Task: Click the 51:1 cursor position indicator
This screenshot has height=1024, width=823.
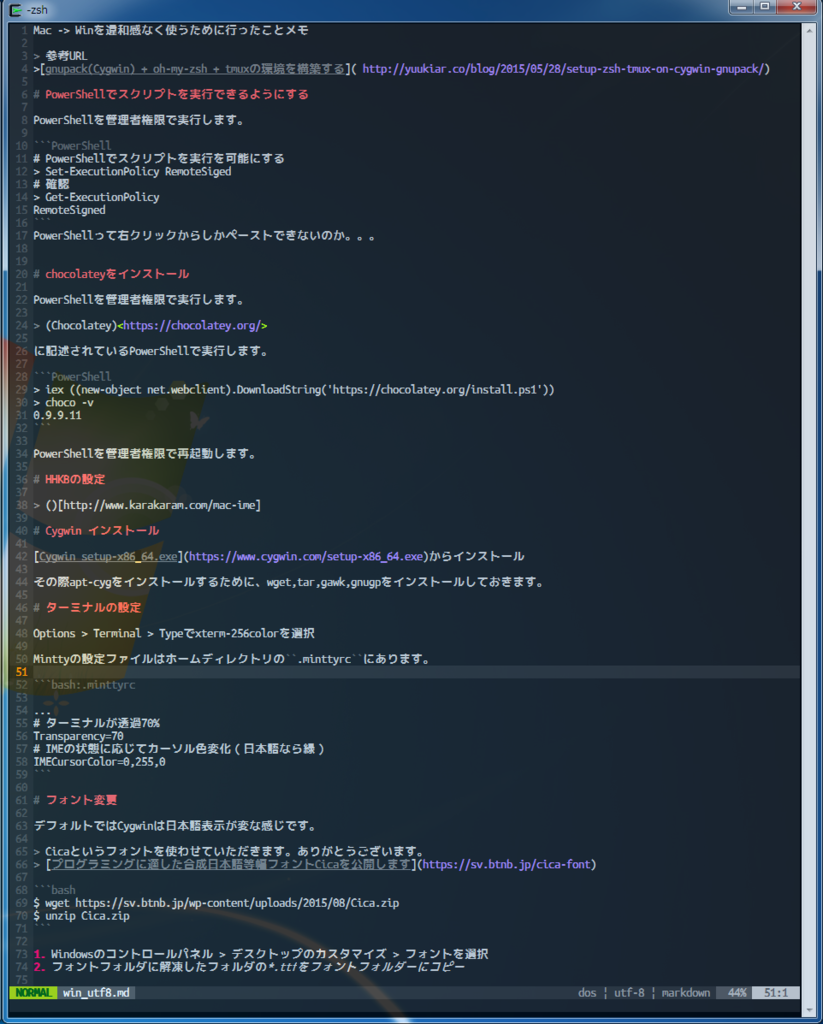Action: click(776, 993)
